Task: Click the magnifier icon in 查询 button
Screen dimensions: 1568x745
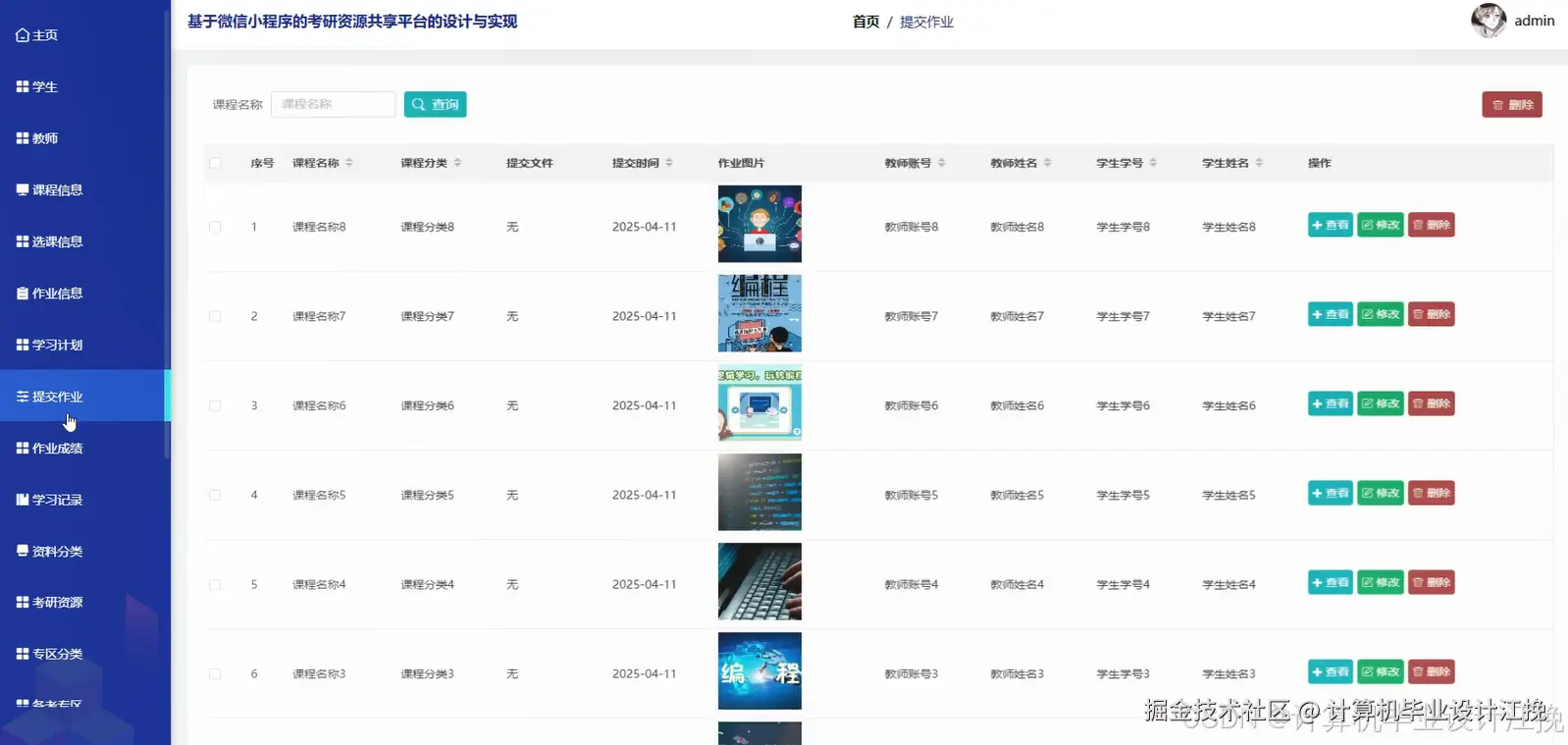Action: tap(419, 104)
